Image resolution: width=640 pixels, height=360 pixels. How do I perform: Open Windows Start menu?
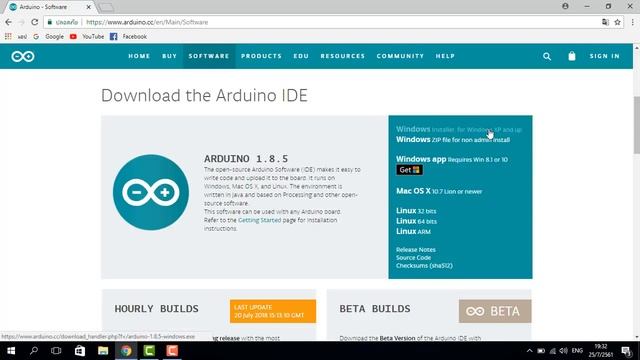pyautogui.click(x=11, y=351)
